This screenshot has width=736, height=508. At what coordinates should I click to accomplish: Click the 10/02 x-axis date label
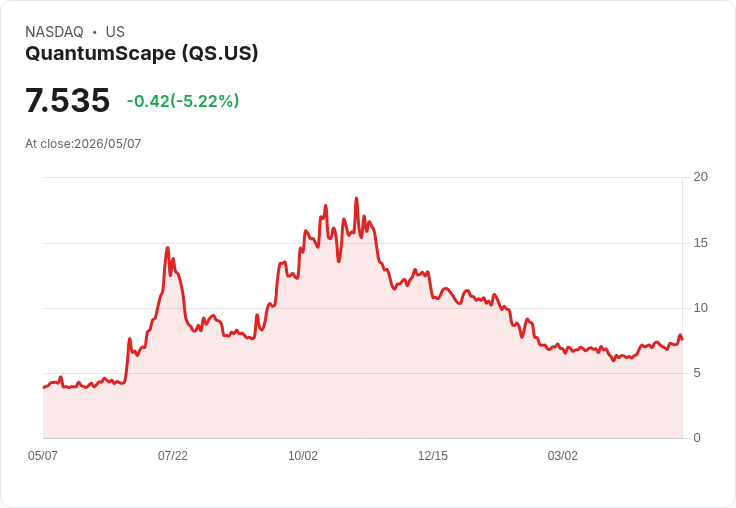[x=303, y=455]
